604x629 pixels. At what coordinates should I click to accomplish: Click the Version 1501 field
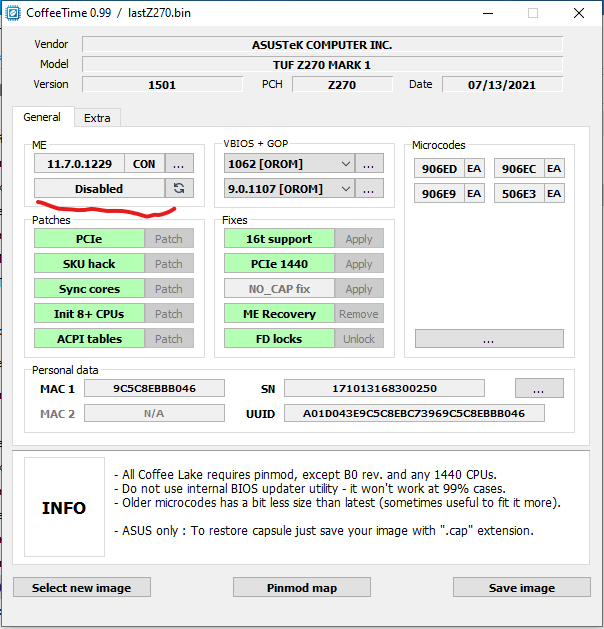click(162, 85)
